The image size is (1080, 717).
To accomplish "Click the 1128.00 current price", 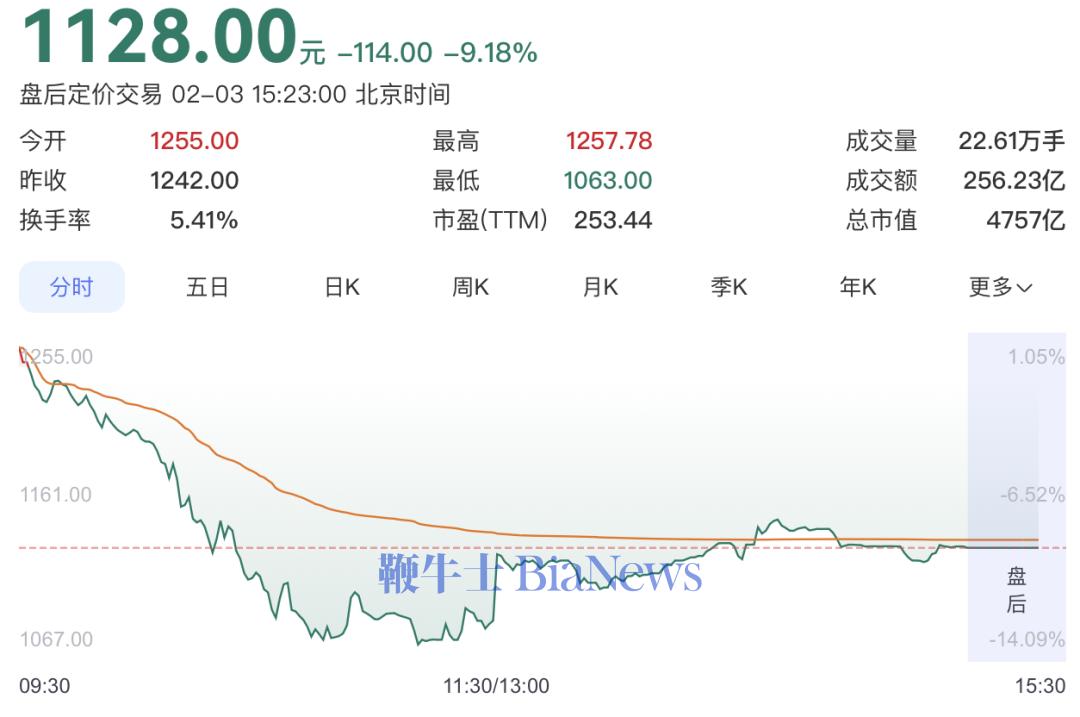I will 158,38.
